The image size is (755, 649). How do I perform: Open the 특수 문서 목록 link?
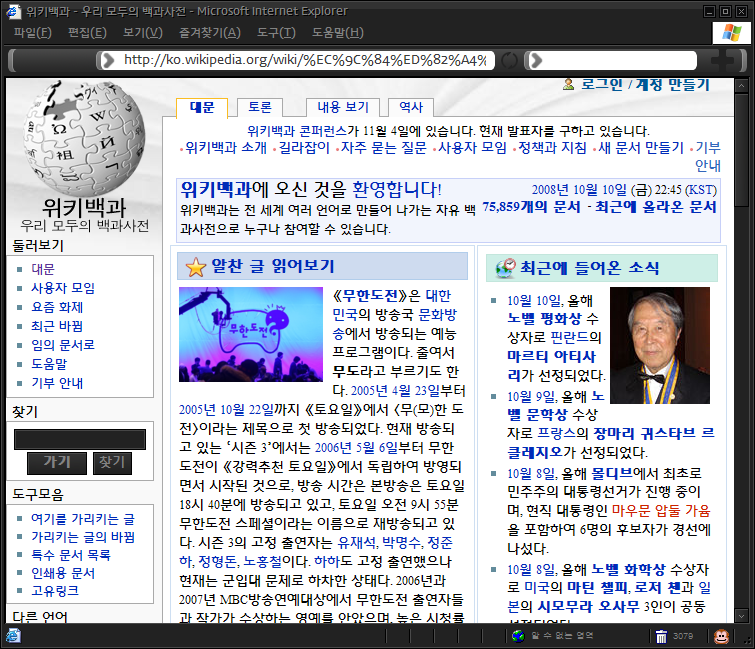pyautogui.click(x=71, y=555)
